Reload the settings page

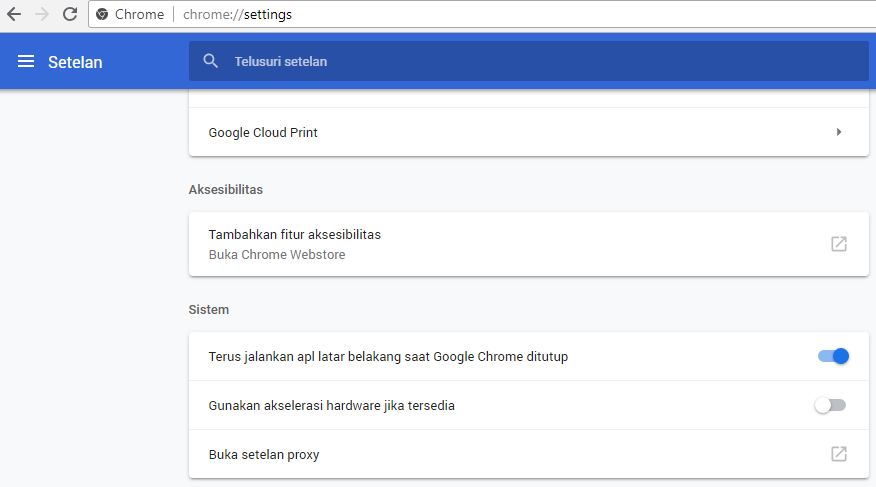pos(70,15)
